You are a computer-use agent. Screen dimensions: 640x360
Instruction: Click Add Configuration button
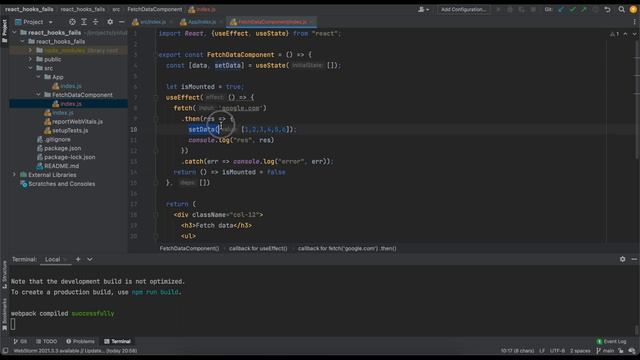464,9
